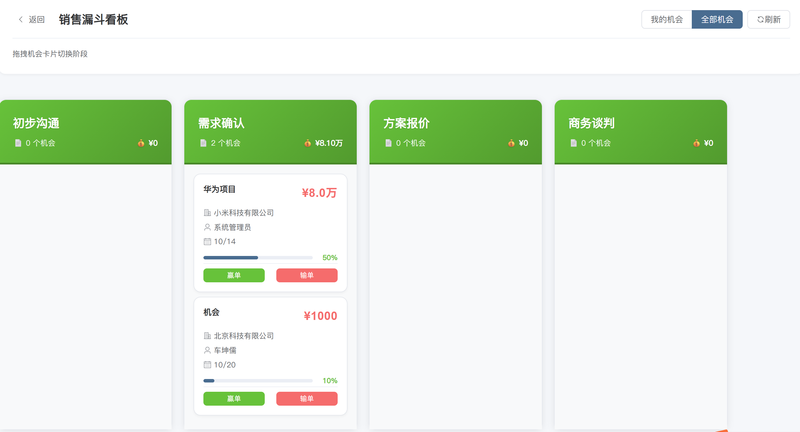Select the 全部机会 tab
800x432 pixels.
[x=717, y=19]
